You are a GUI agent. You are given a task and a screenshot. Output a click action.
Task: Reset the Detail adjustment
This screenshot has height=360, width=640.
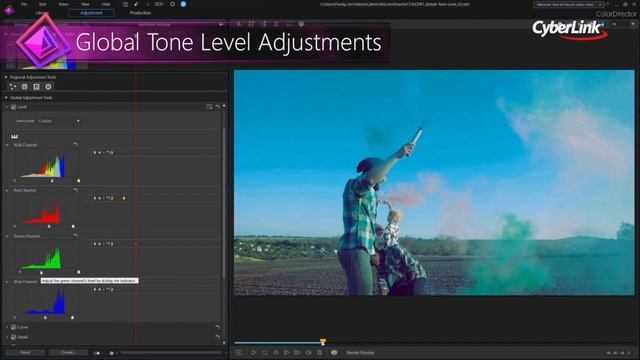(217, 337)
